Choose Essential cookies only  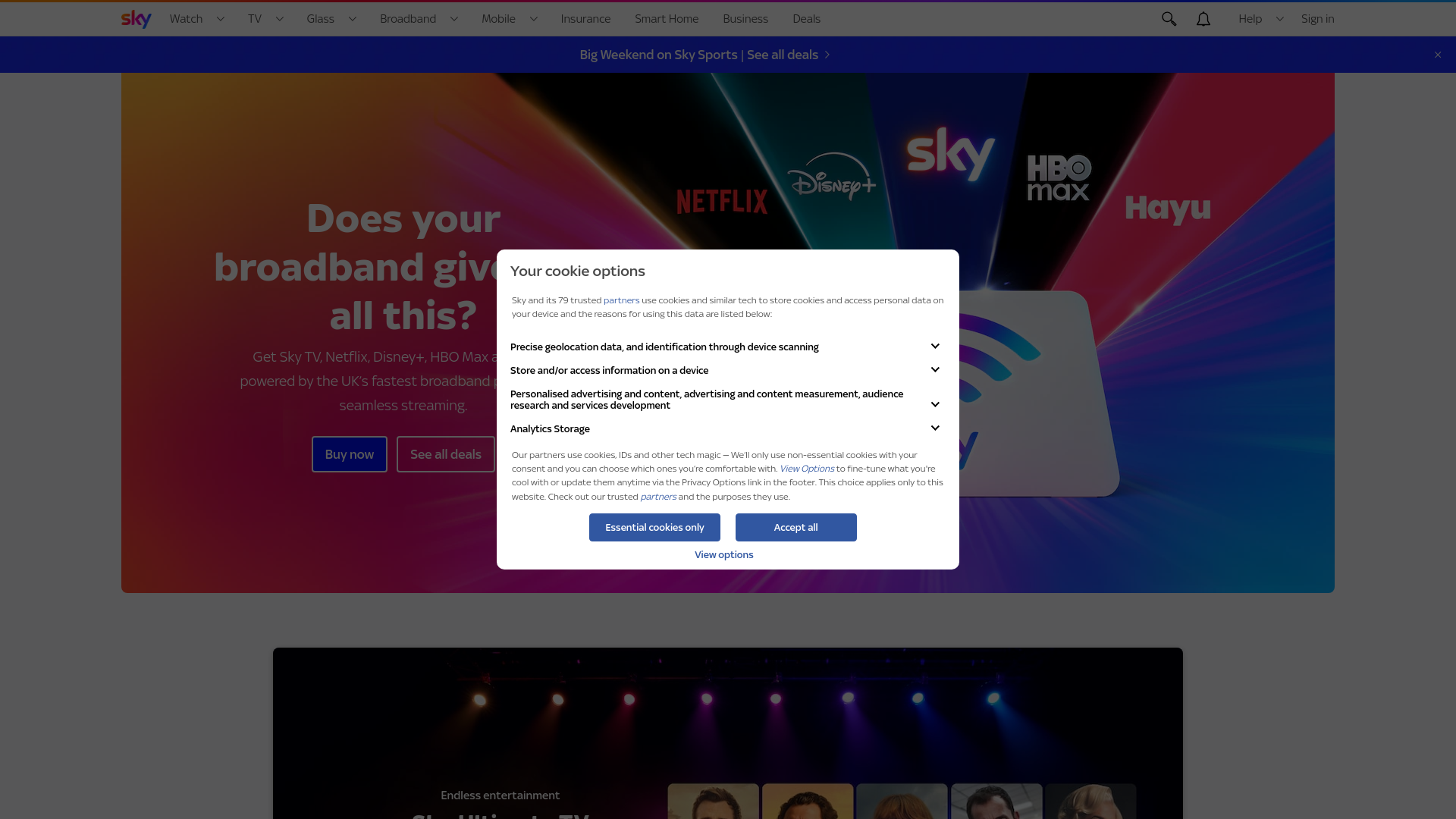click(654, 527)
